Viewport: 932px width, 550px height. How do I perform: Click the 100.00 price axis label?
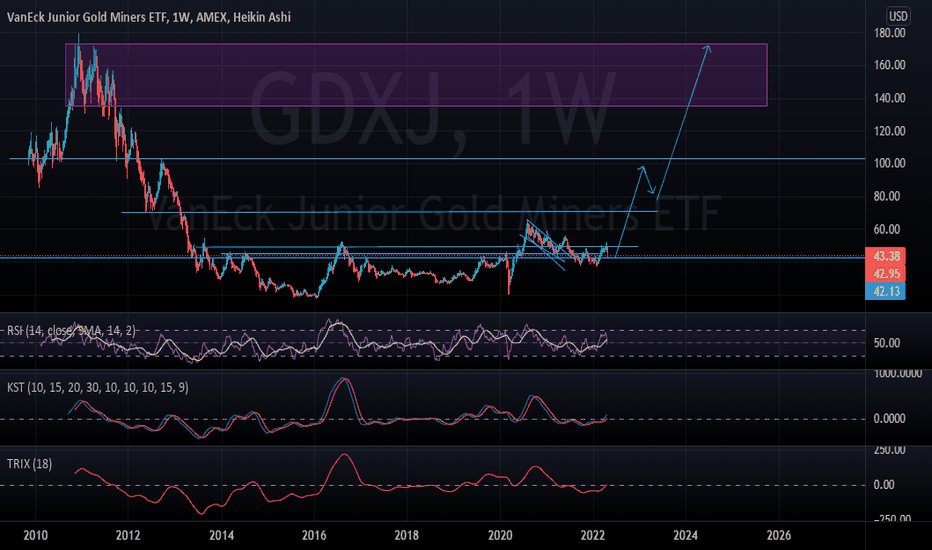pos(889,164)
